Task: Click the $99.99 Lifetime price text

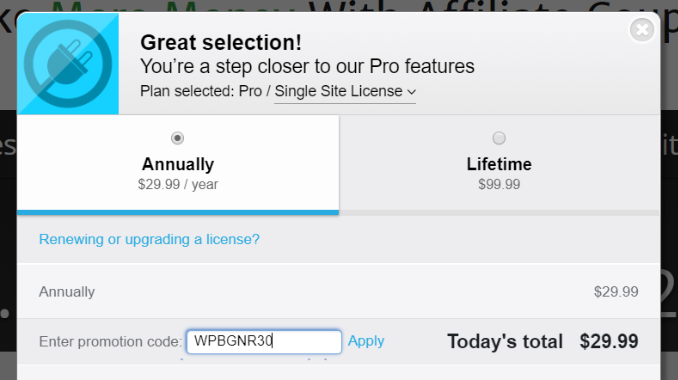Action: (499, 185)
